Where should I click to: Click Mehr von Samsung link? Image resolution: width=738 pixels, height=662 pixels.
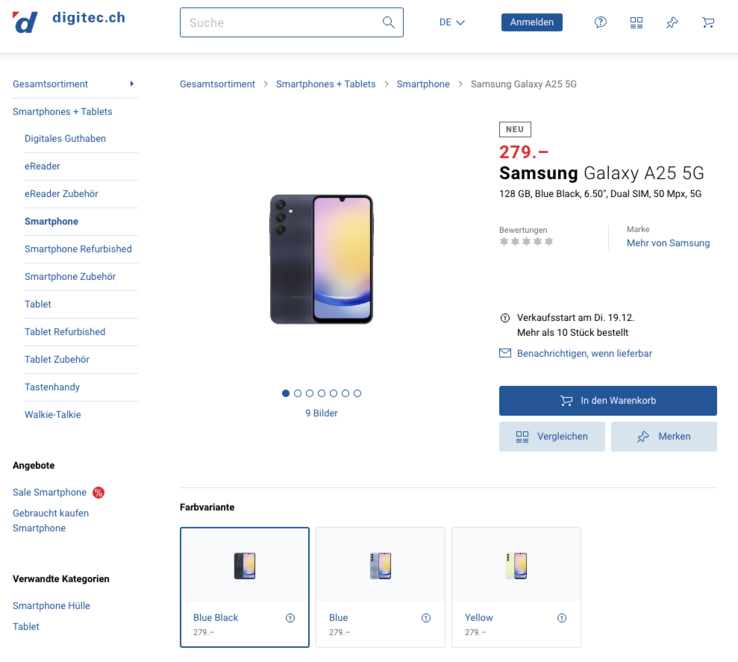pos(668,243)
